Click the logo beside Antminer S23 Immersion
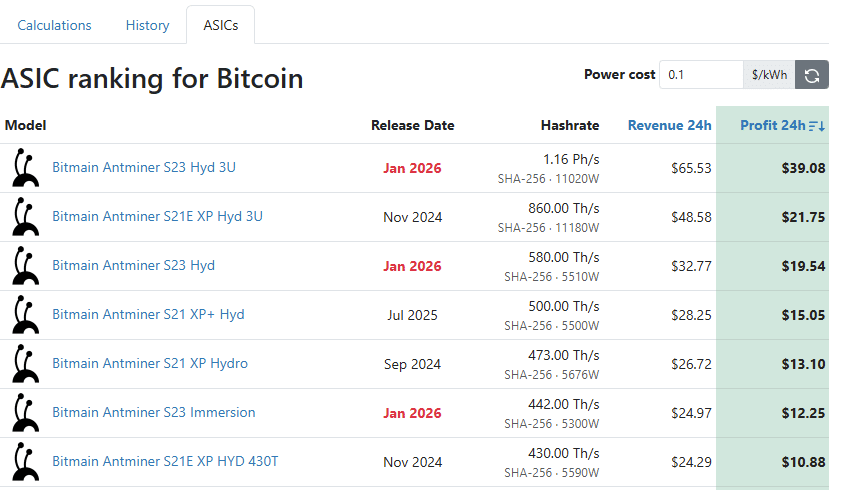The width and height of the screenshot is (844, 490). point(25,412)
